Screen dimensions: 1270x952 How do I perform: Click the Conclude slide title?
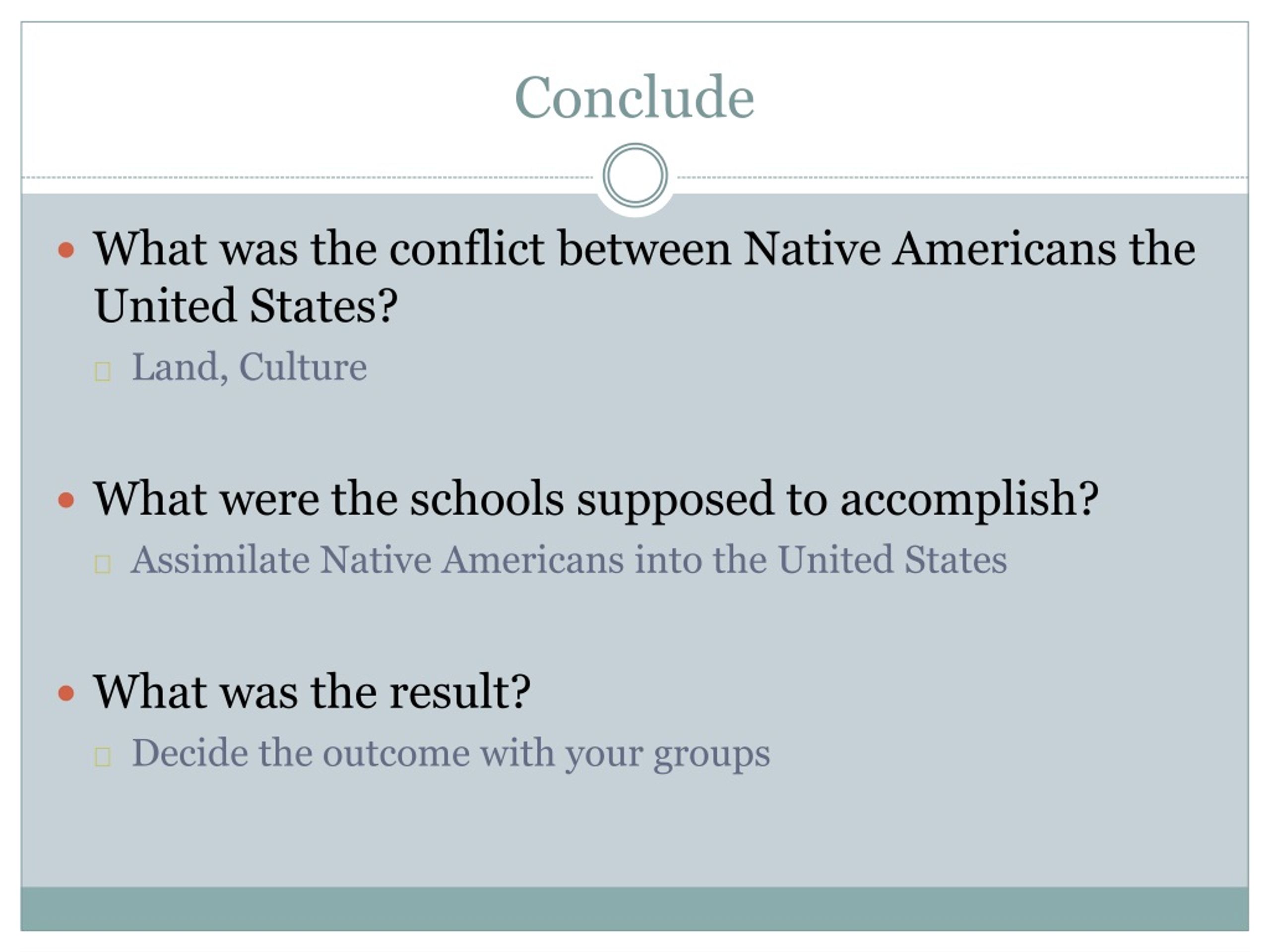pos(635,98)
